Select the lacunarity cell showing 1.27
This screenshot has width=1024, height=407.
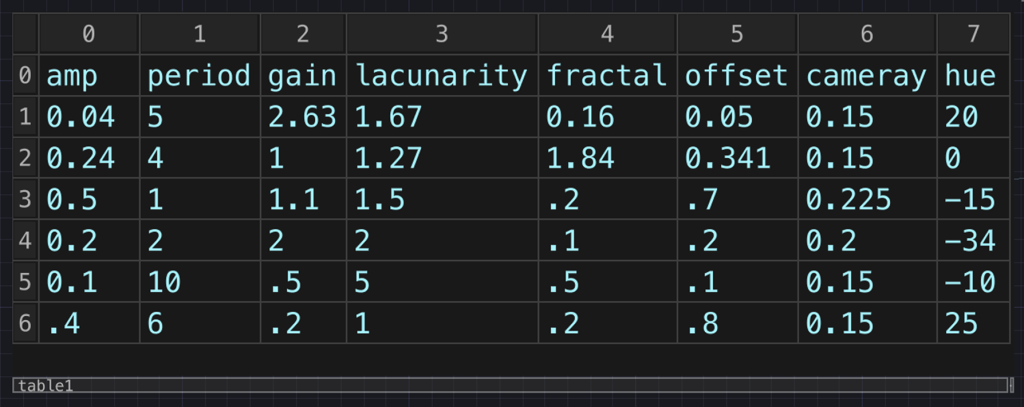(x=442, y=158)
